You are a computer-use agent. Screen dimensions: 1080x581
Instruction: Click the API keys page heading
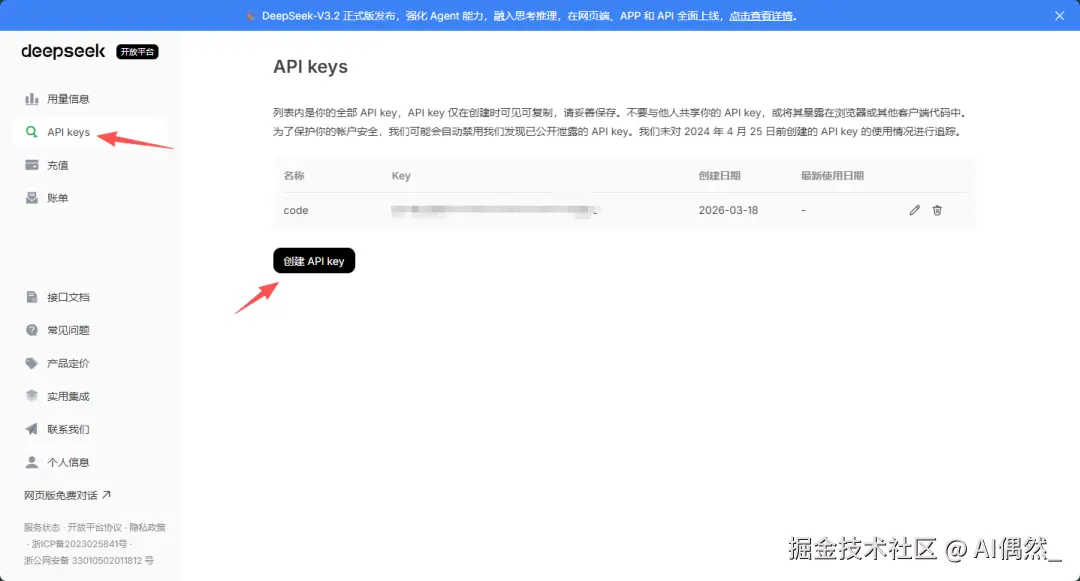[311, 67]
